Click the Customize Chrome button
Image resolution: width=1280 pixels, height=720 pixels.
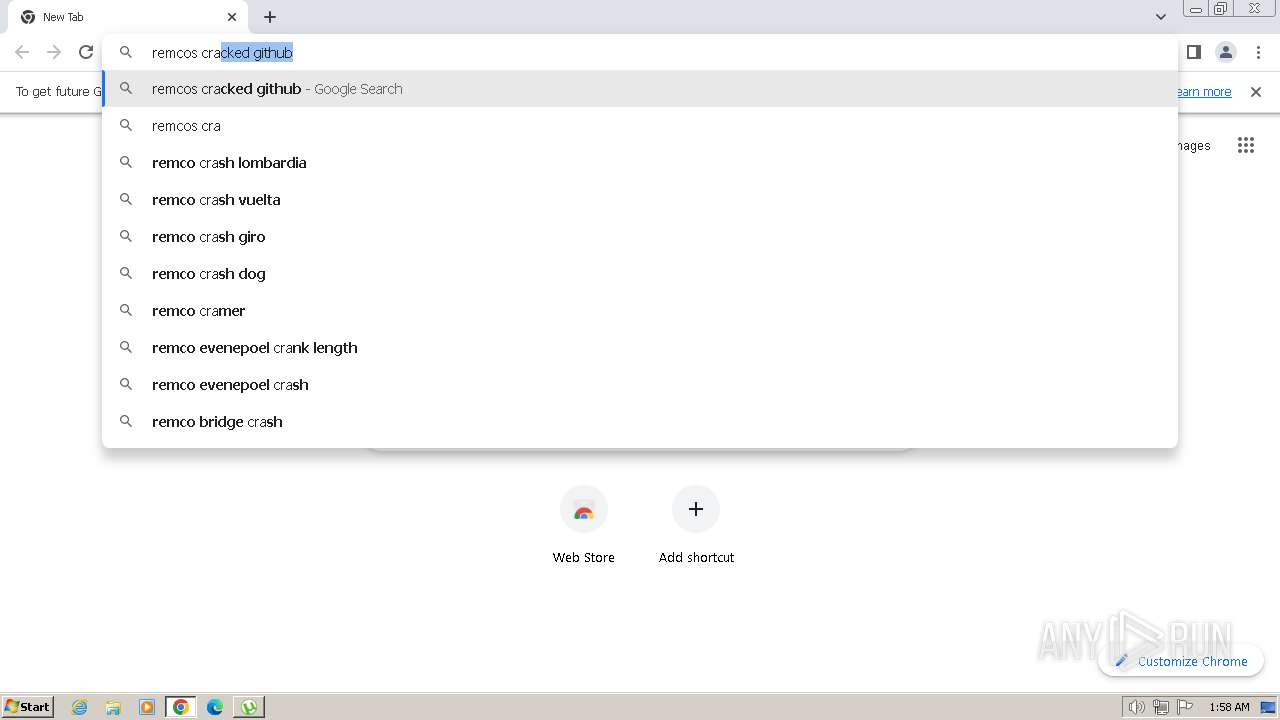click(x=1181, y=661)
